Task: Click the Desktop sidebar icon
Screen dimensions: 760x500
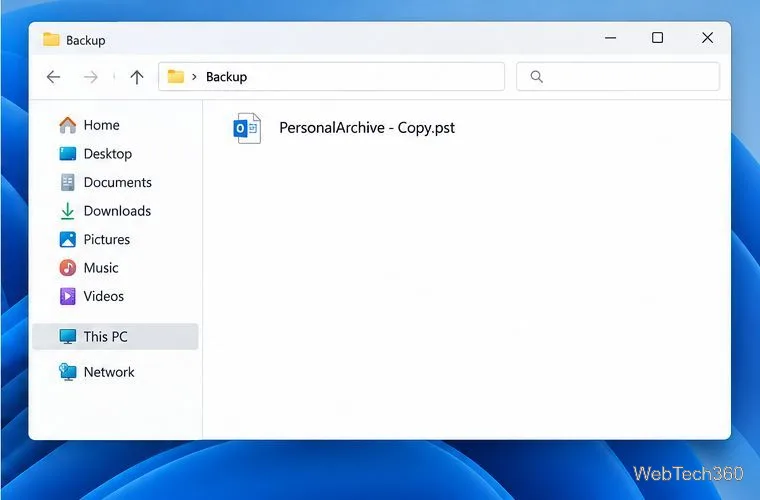Action: coord(67,154)
